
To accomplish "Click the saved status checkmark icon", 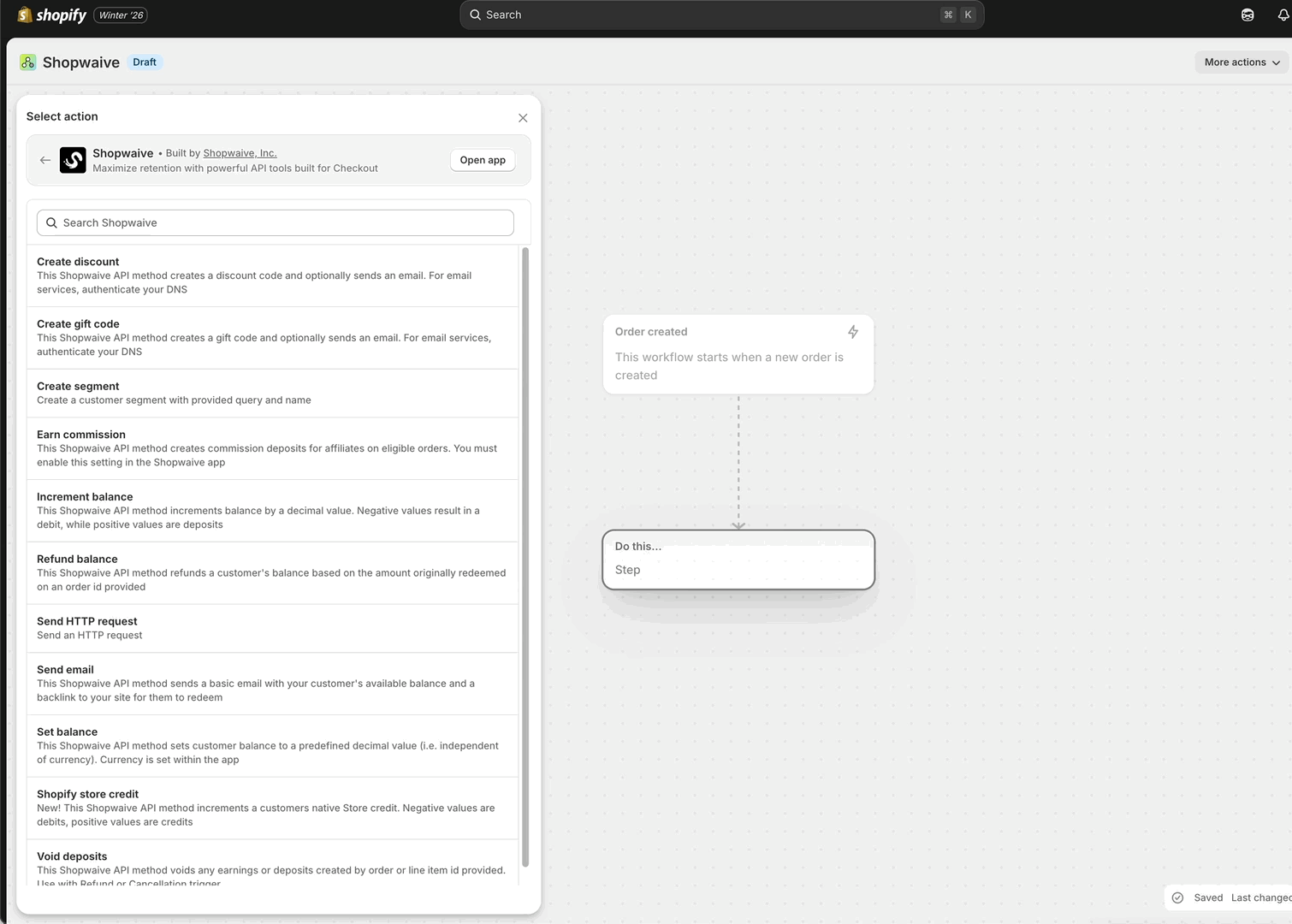I will click(x=1178, y=897).
